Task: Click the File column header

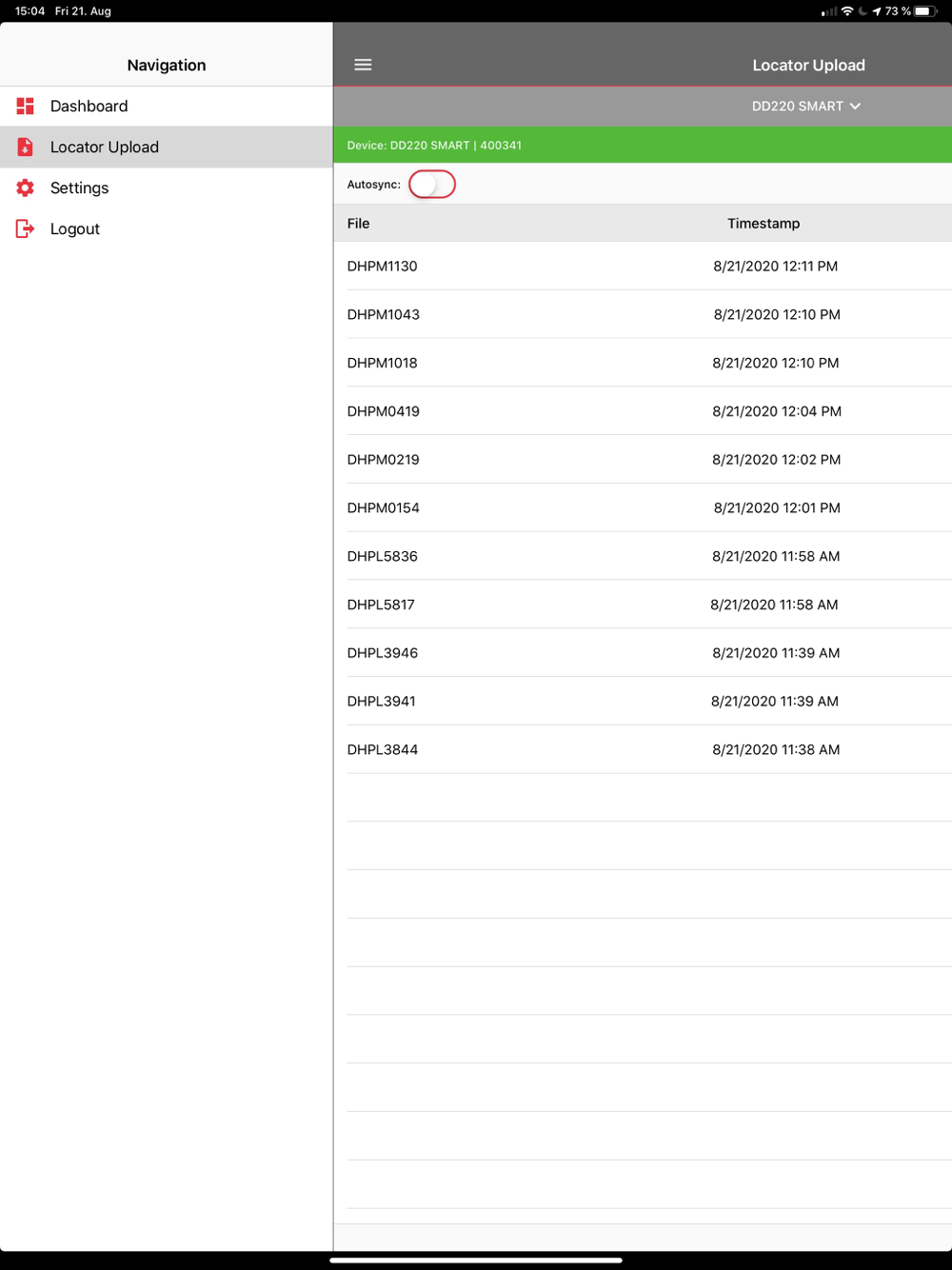Action: [359, 224]
